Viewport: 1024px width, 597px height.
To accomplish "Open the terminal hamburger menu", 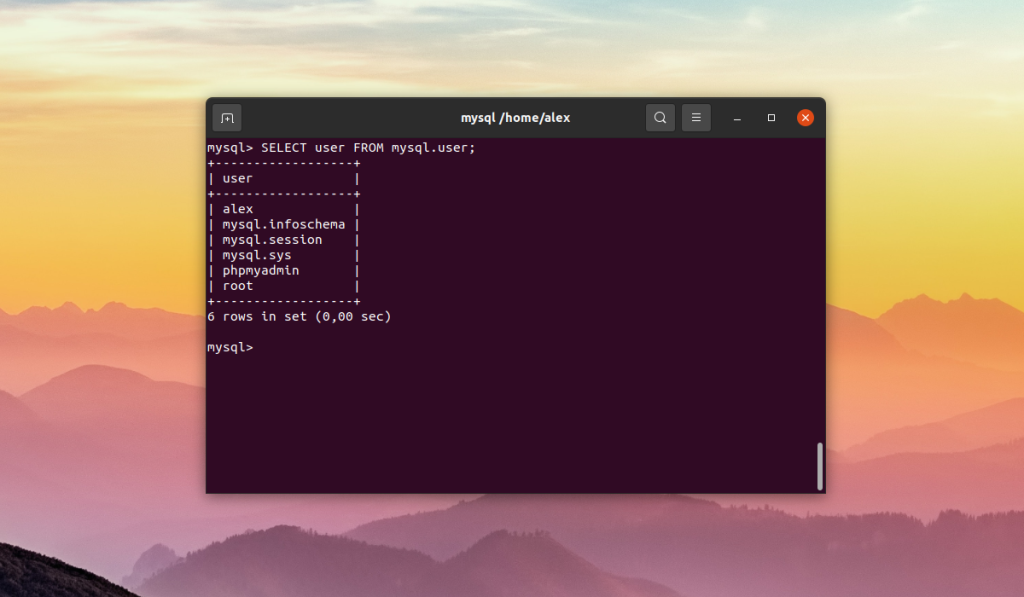I will 696,118.
